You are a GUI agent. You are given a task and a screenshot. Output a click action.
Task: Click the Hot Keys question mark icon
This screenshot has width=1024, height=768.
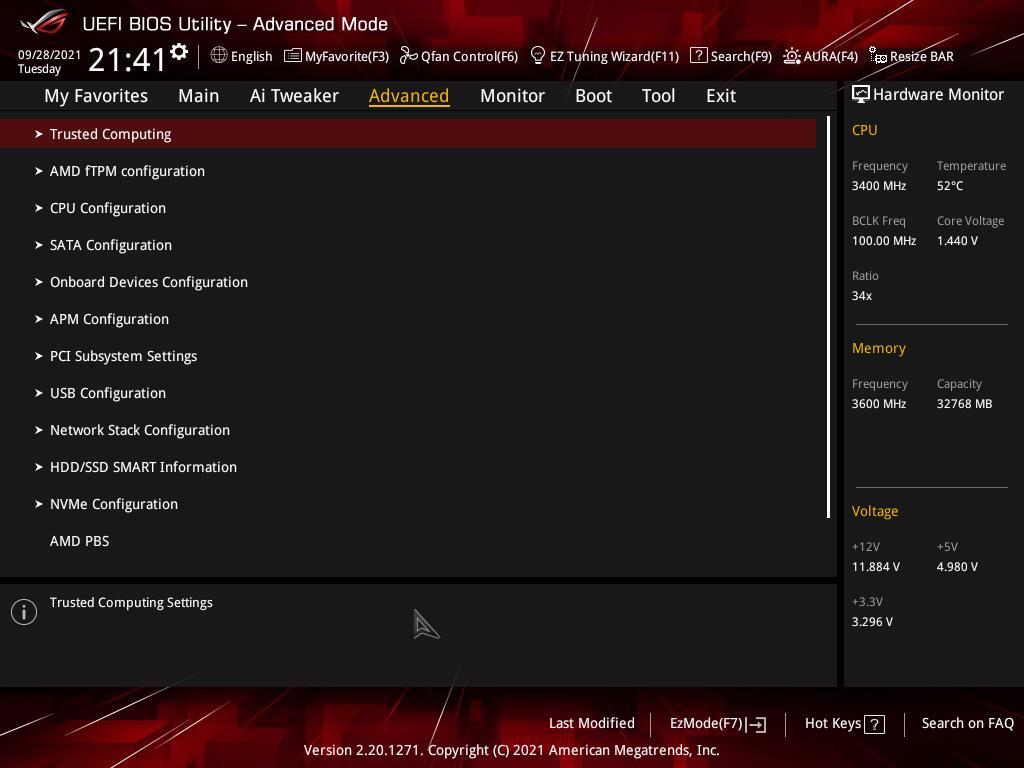pos(874,724)
